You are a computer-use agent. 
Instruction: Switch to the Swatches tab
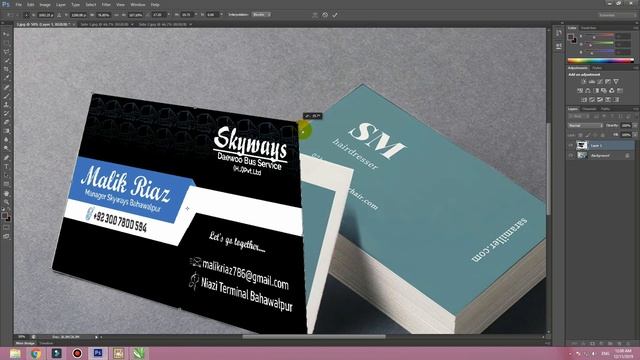click(x=589, y=28)
